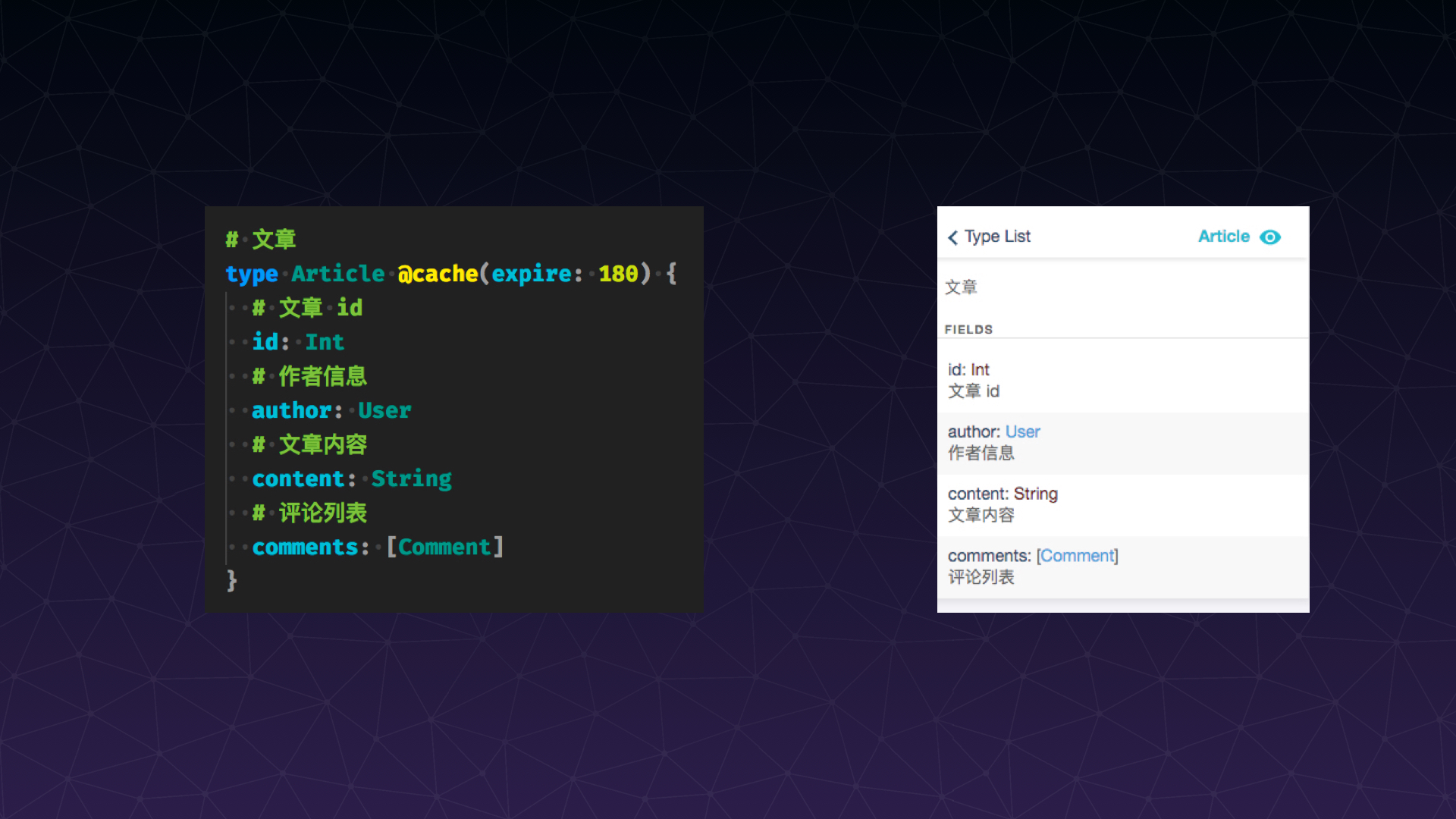Viewport: 1456px width, 819px height.
Task: Toggle the eye icon next to Article
Action: pyautogui.click(x=1270, y=237)
